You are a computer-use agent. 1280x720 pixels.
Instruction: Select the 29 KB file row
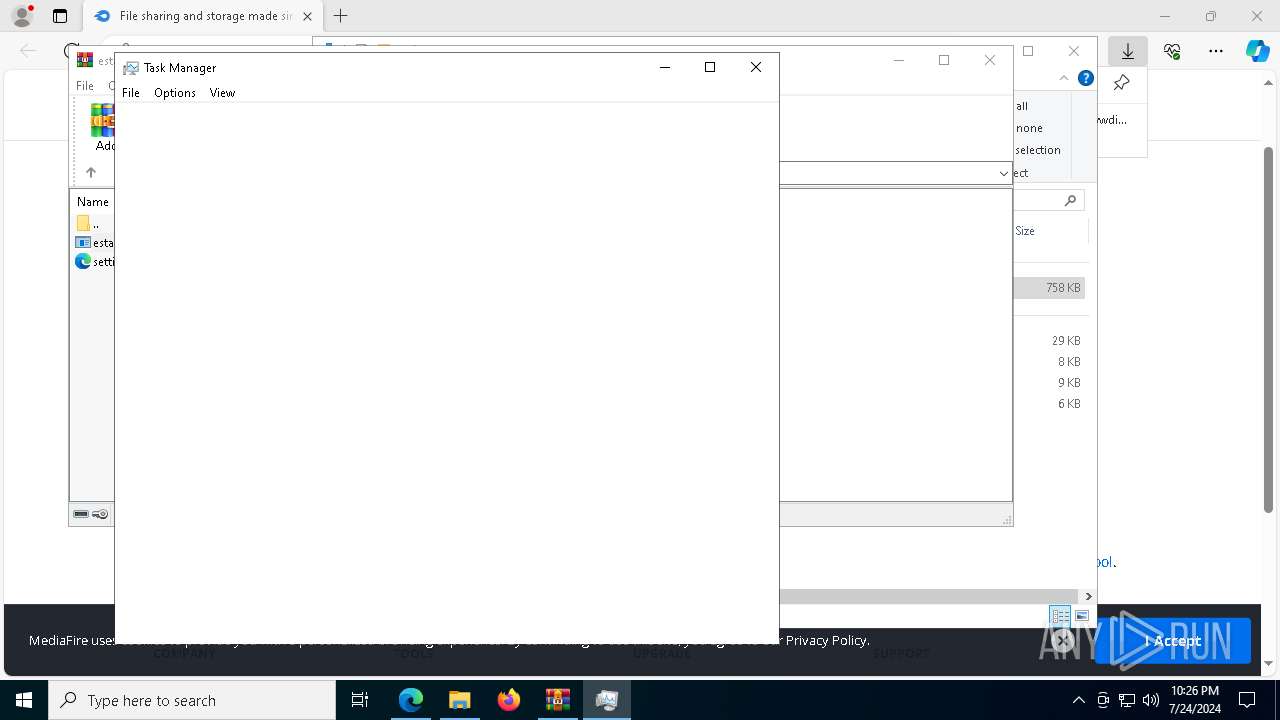pyautogui.click(x=1050, y=341)
